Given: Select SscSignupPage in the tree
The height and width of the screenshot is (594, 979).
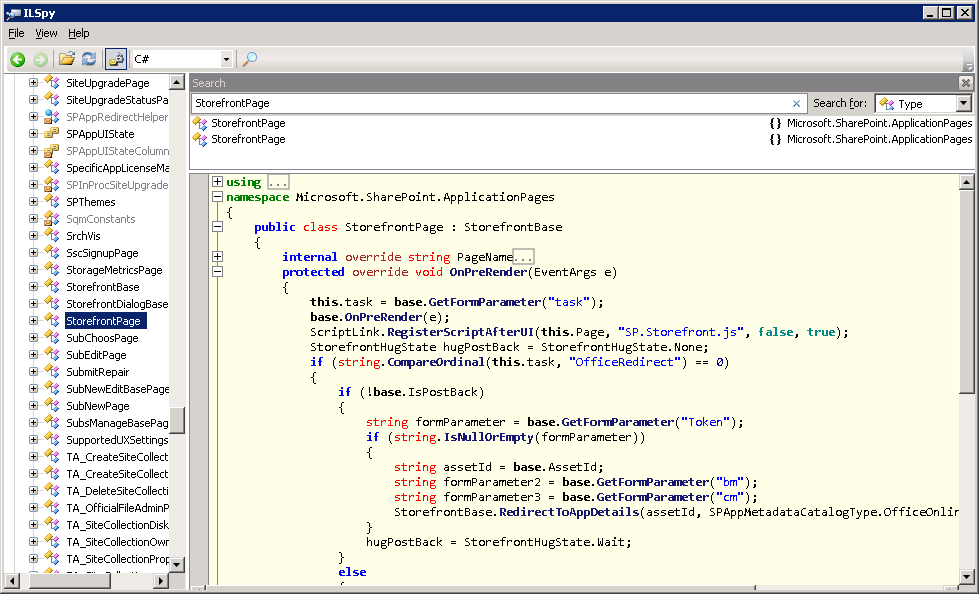Looking at the screenshot, I should point(102,253).
